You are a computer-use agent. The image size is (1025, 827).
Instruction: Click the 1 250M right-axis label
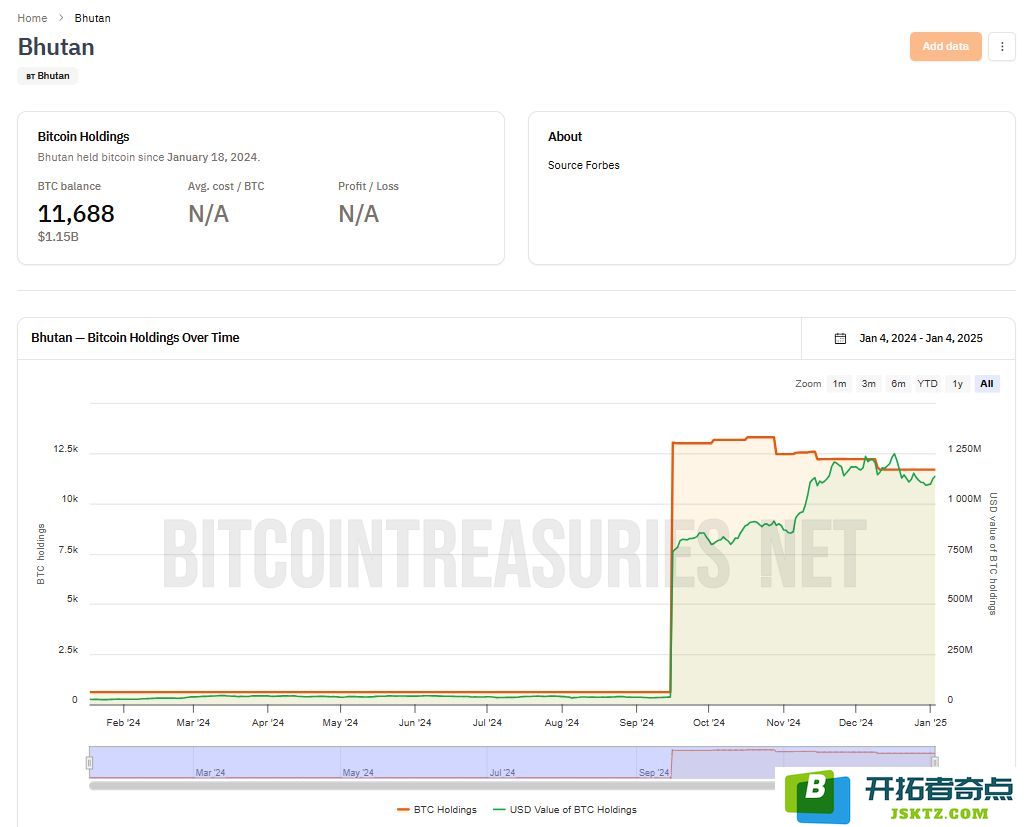tap(964, 448)
